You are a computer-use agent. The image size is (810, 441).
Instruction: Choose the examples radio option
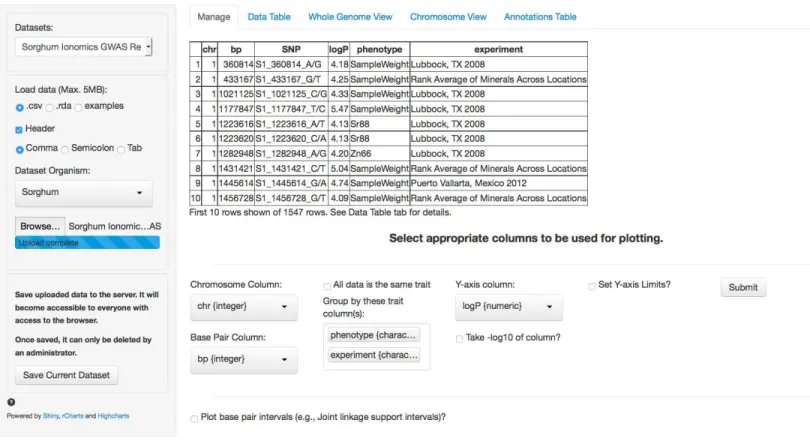click(79, 107)
